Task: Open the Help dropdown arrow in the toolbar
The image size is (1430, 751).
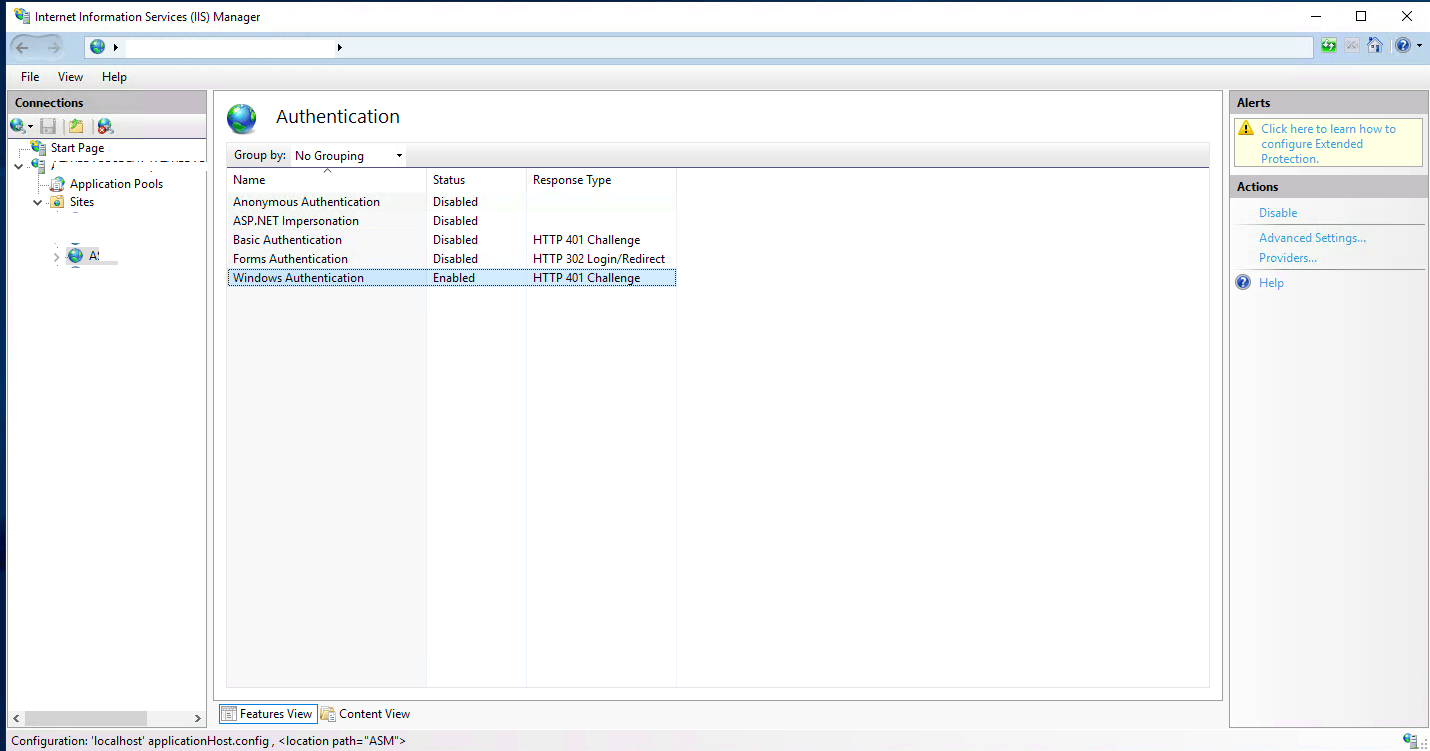Action: tap(1417, 45)
